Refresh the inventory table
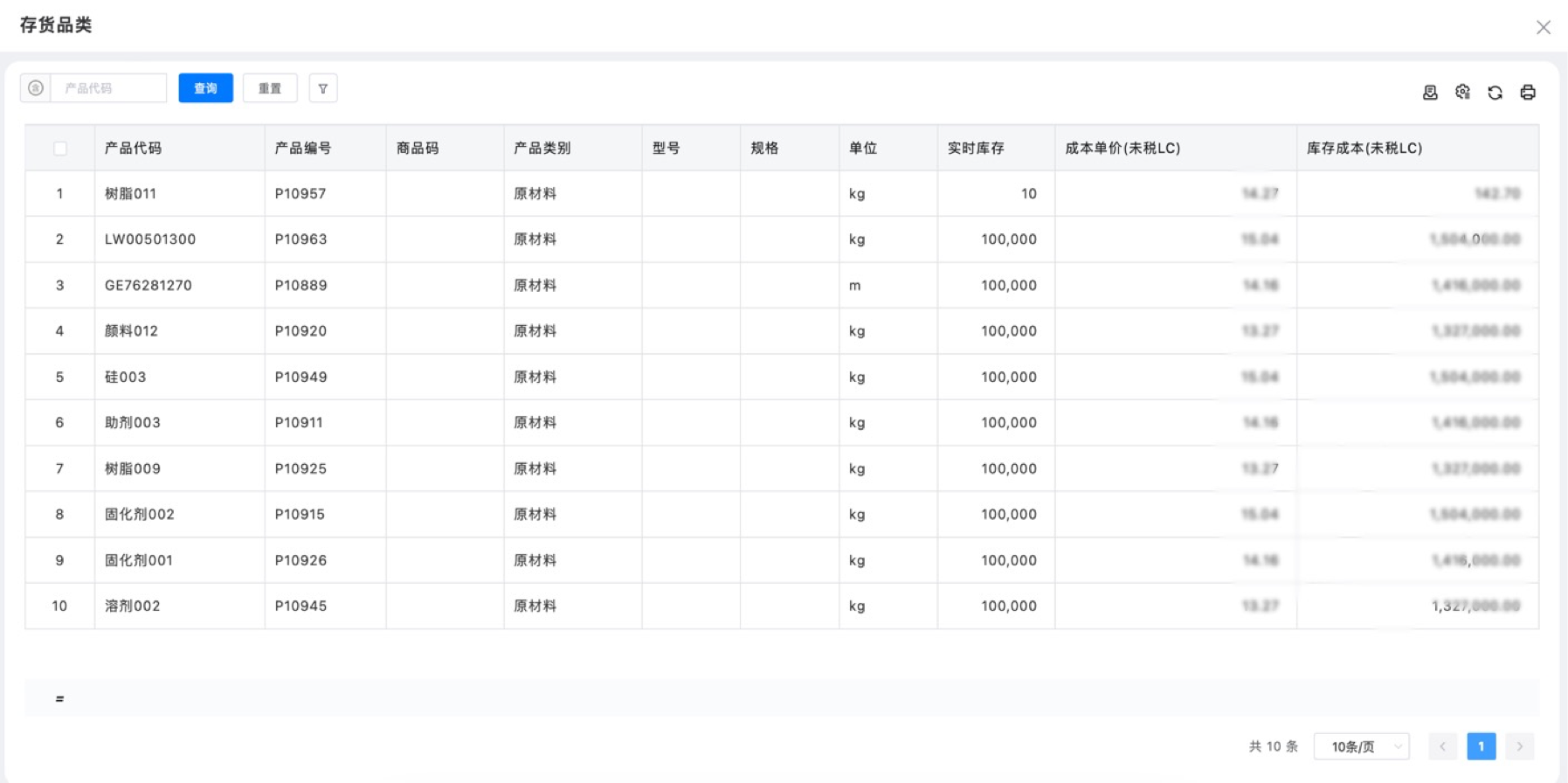Viewport: 1568px width, 783px height. tap(1495, 93)
